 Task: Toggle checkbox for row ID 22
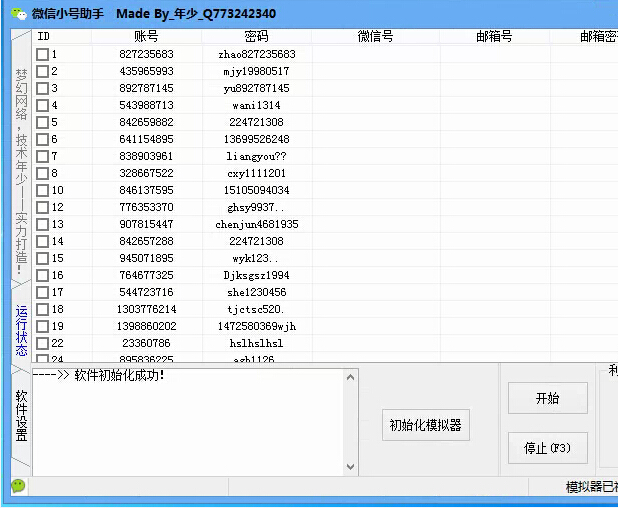pos(42,343)
